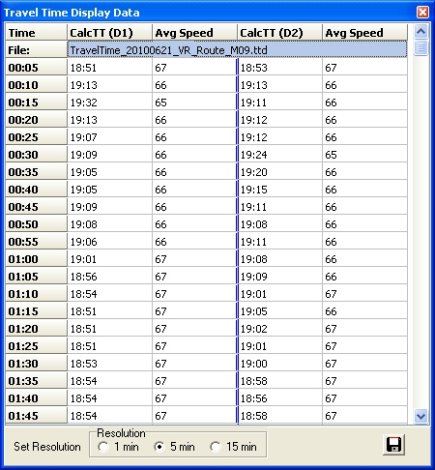Screen dimensions: 435x470
Task: Select the 1 min resolution radio button
Action: [x=103, y=447]
